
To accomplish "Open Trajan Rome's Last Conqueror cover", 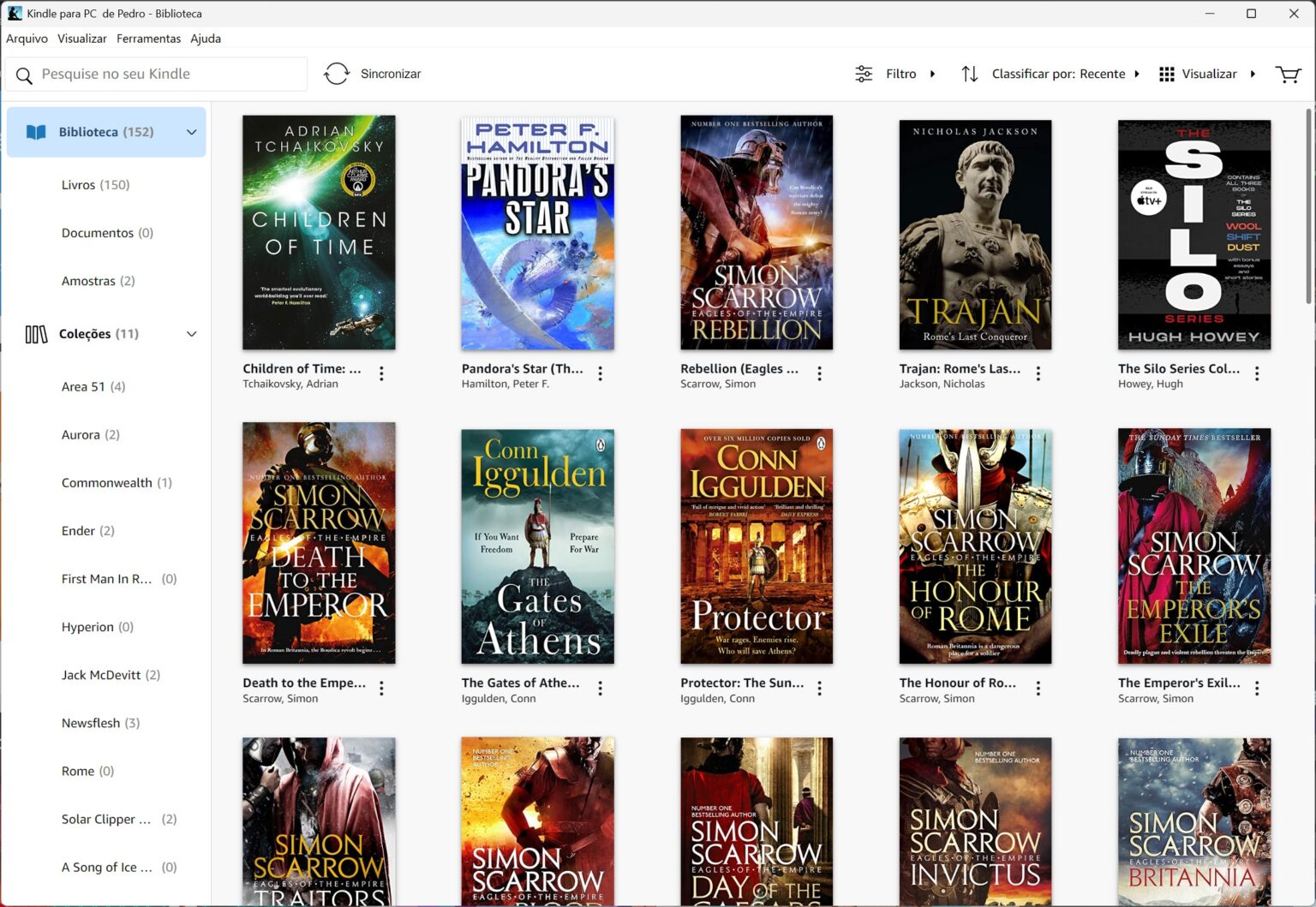I will pos(975,235).
